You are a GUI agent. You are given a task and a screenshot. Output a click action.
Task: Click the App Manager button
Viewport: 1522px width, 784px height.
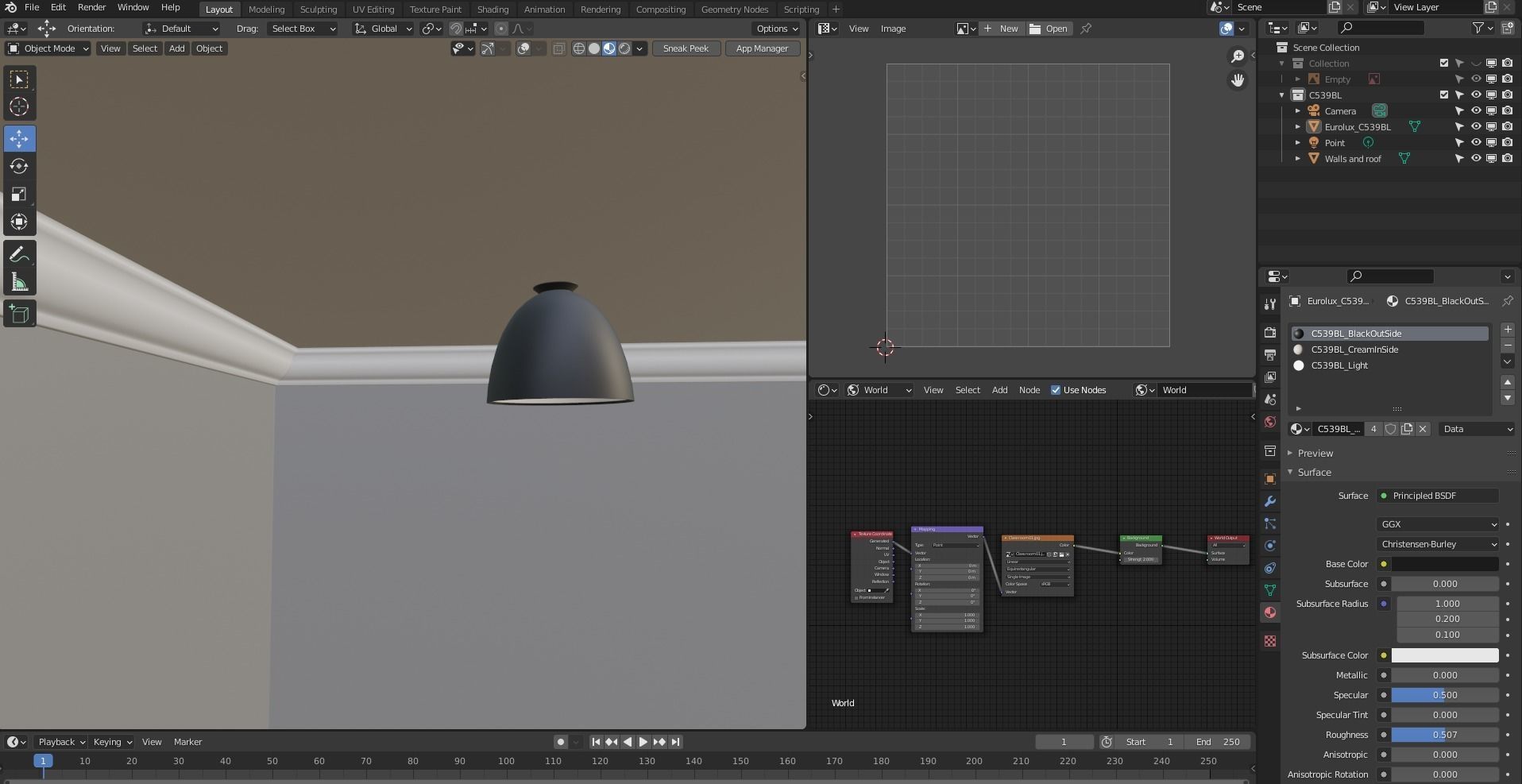pos(762,48)
